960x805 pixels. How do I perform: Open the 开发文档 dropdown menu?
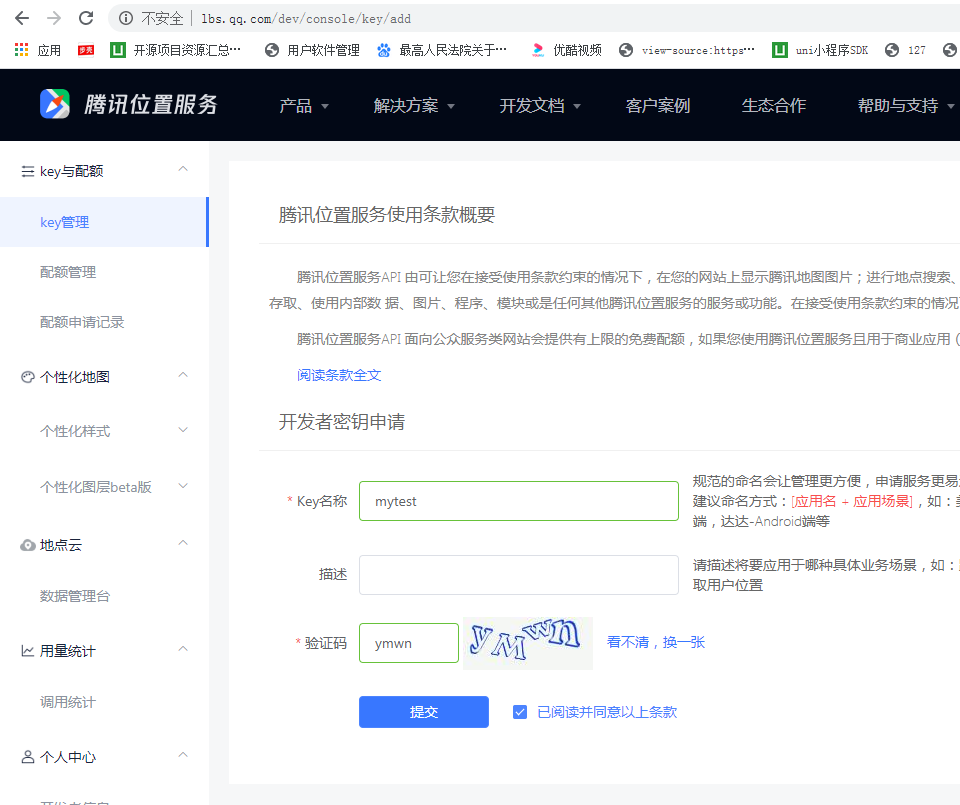pos(540,106)
